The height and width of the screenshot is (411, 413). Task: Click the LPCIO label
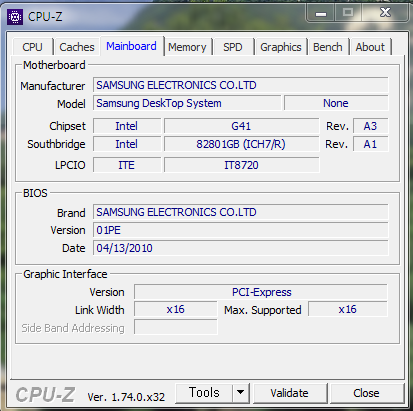pyautogui.click(x=70, y=165)
